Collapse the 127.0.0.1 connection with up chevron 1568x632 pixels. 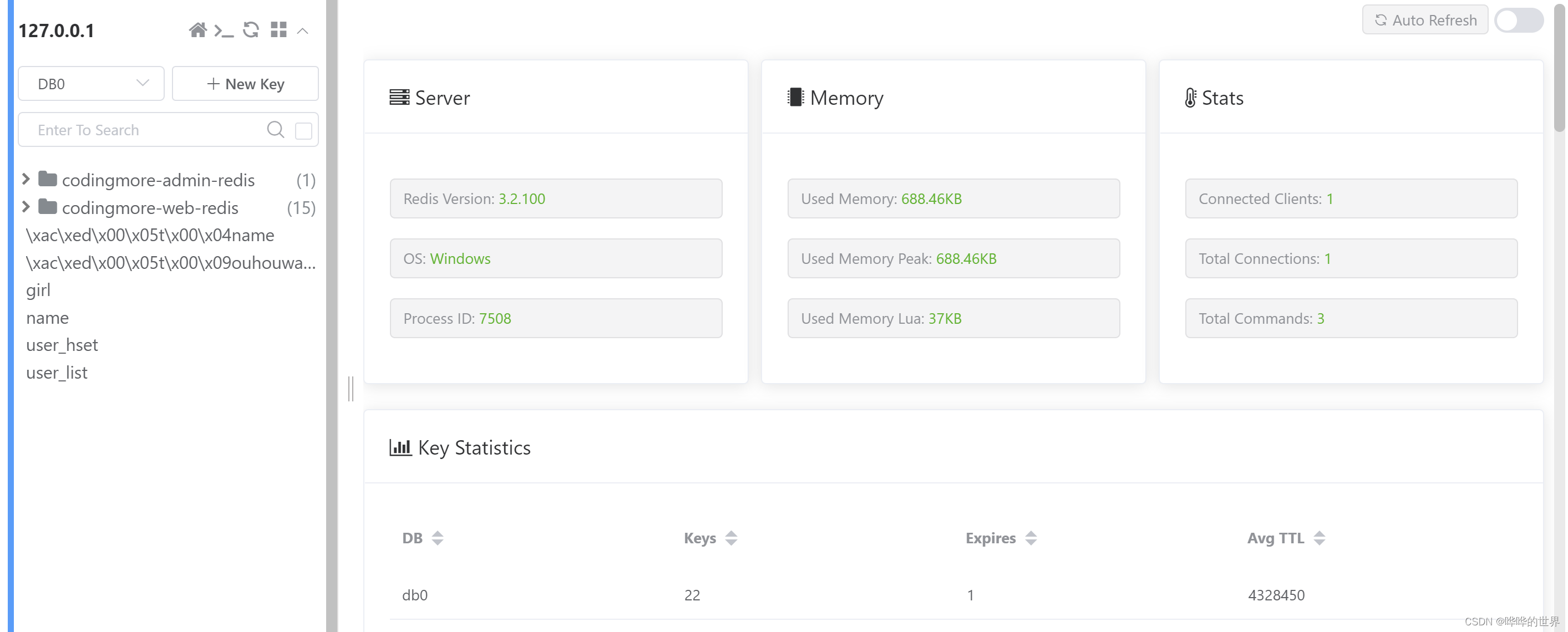pyautogui.click(x=302, y=30)
